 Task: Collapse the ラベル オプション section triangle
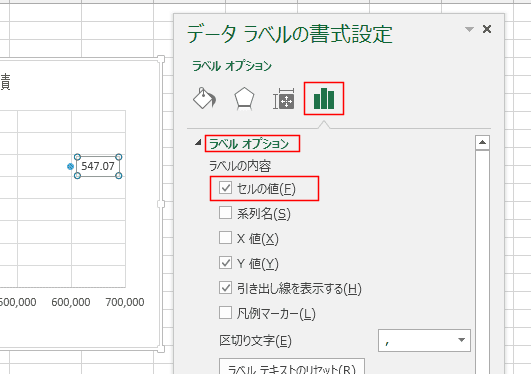click(x=198, y=143)
